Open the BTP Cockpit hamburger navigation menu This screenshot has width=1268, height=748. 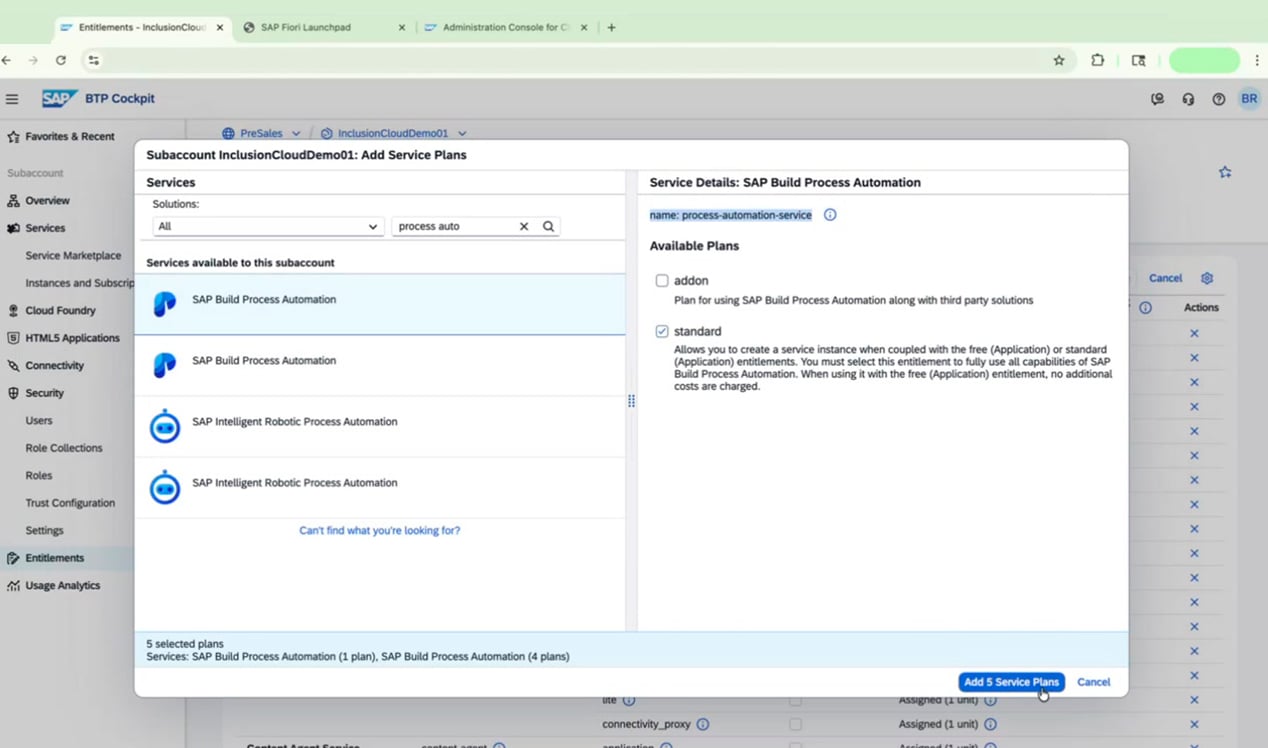coord(12,99)
